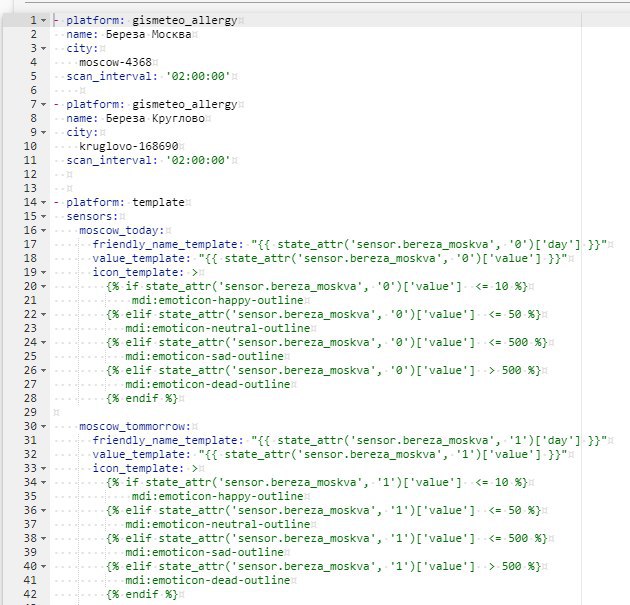Image resolution: width=630 pixels, height=605 pixels.
Task: Click '{% endif %}' on line 42
Action: coord(142,595)
